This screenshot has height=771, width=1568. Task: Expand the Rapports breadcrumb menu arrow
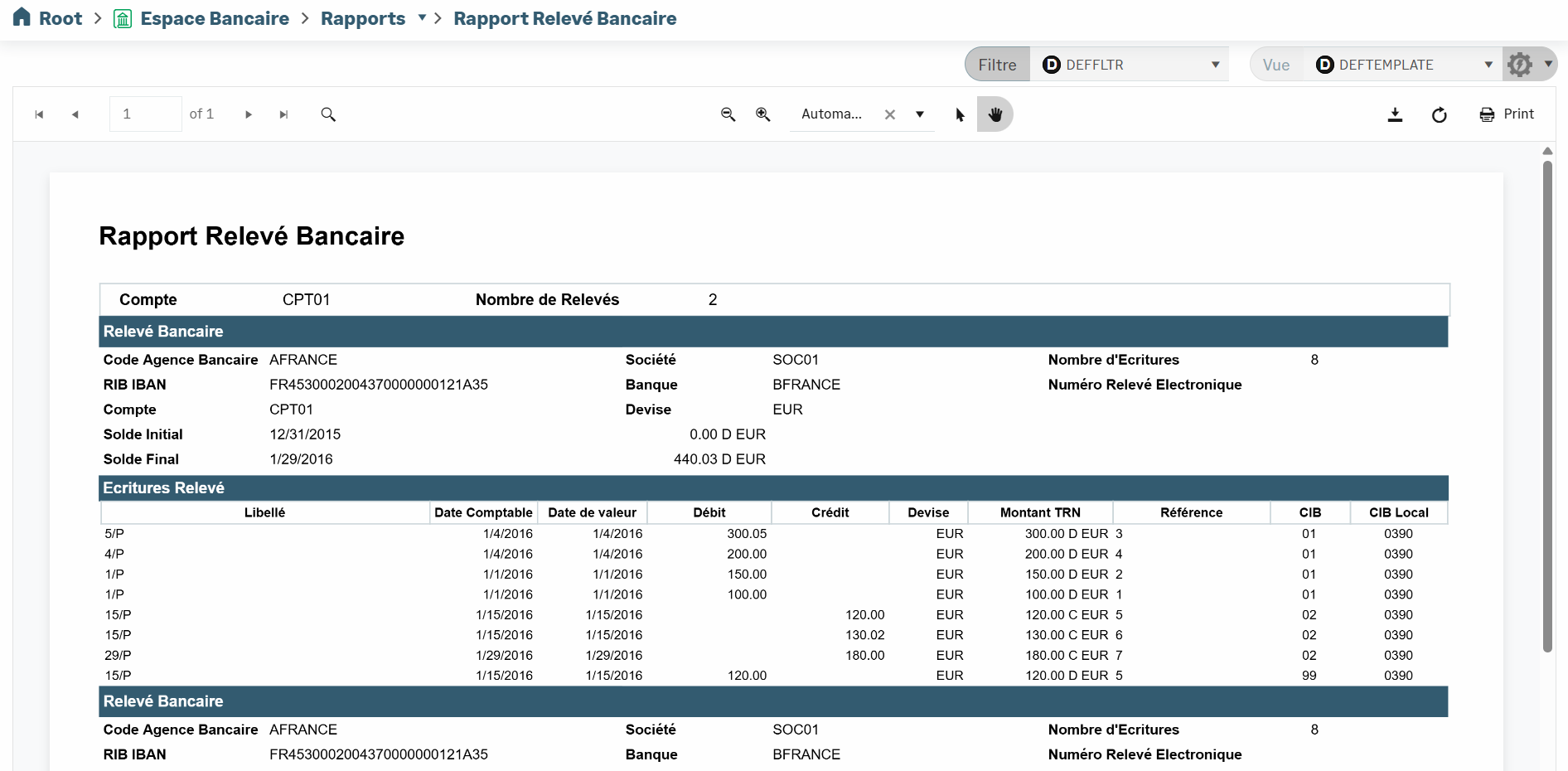422,18
